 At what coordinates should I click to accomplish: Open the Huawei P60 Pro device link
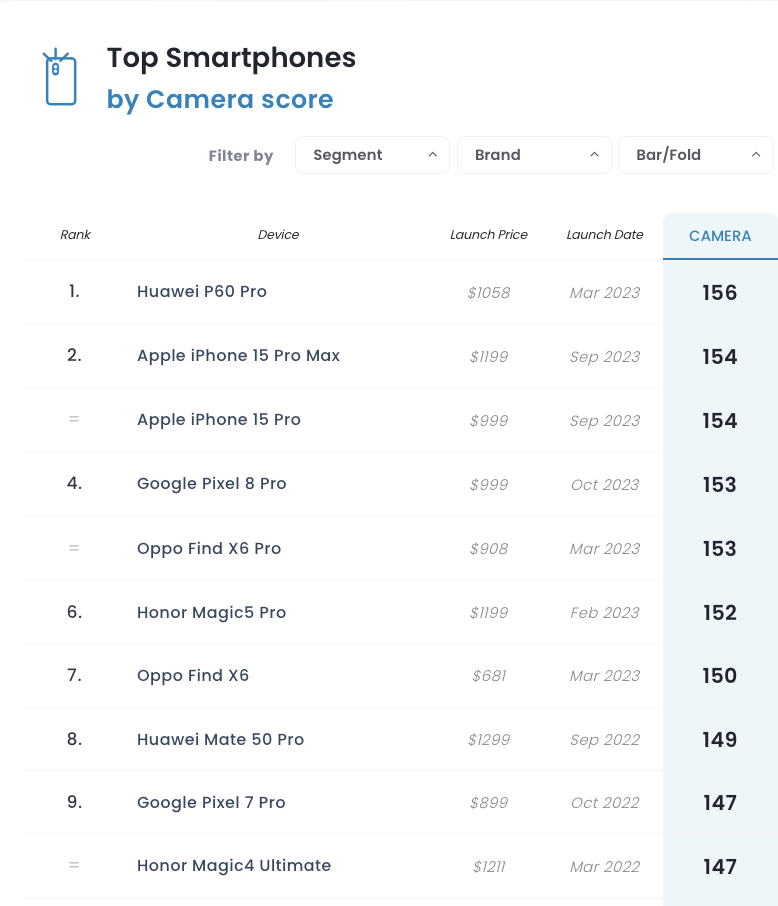[202, 292]
